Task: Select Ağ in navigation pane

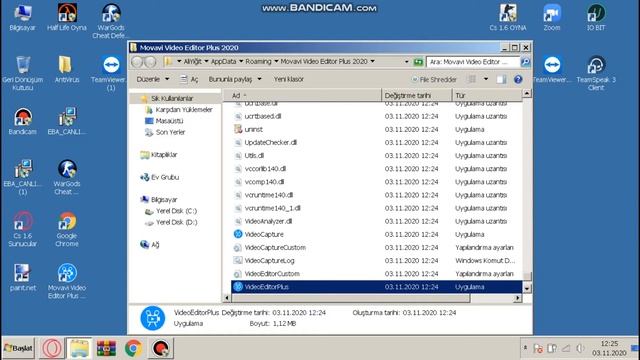Action: pos(150,244)
